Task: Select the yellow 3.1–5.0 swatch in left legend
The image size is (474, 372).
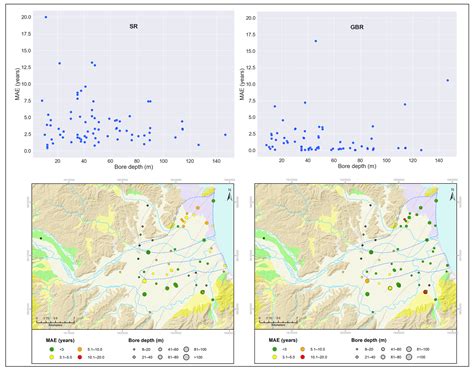Action: [52, 357]
